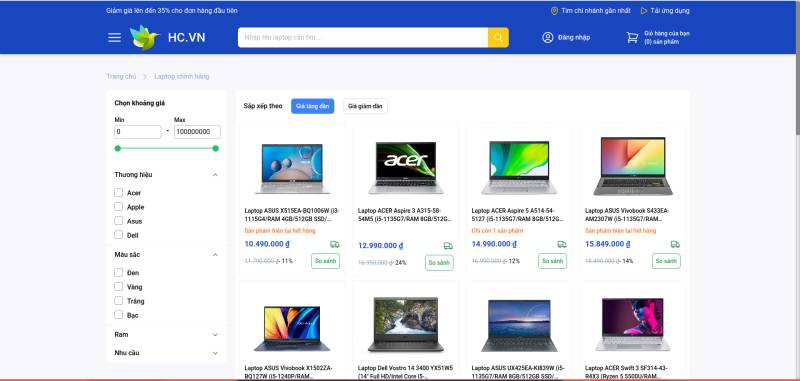Viewport: 800px width, 381px height.
Task: Click the green price range track
Action: tap(167, 148)
